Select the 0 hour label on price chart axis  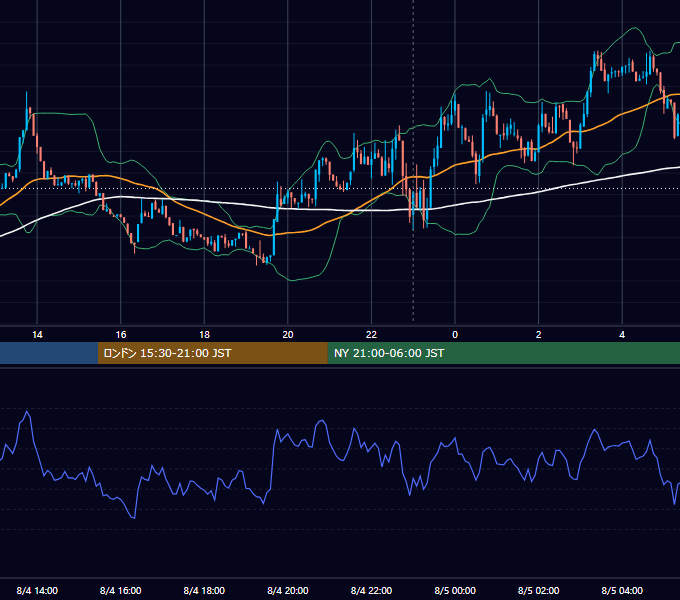click(455, 335)
